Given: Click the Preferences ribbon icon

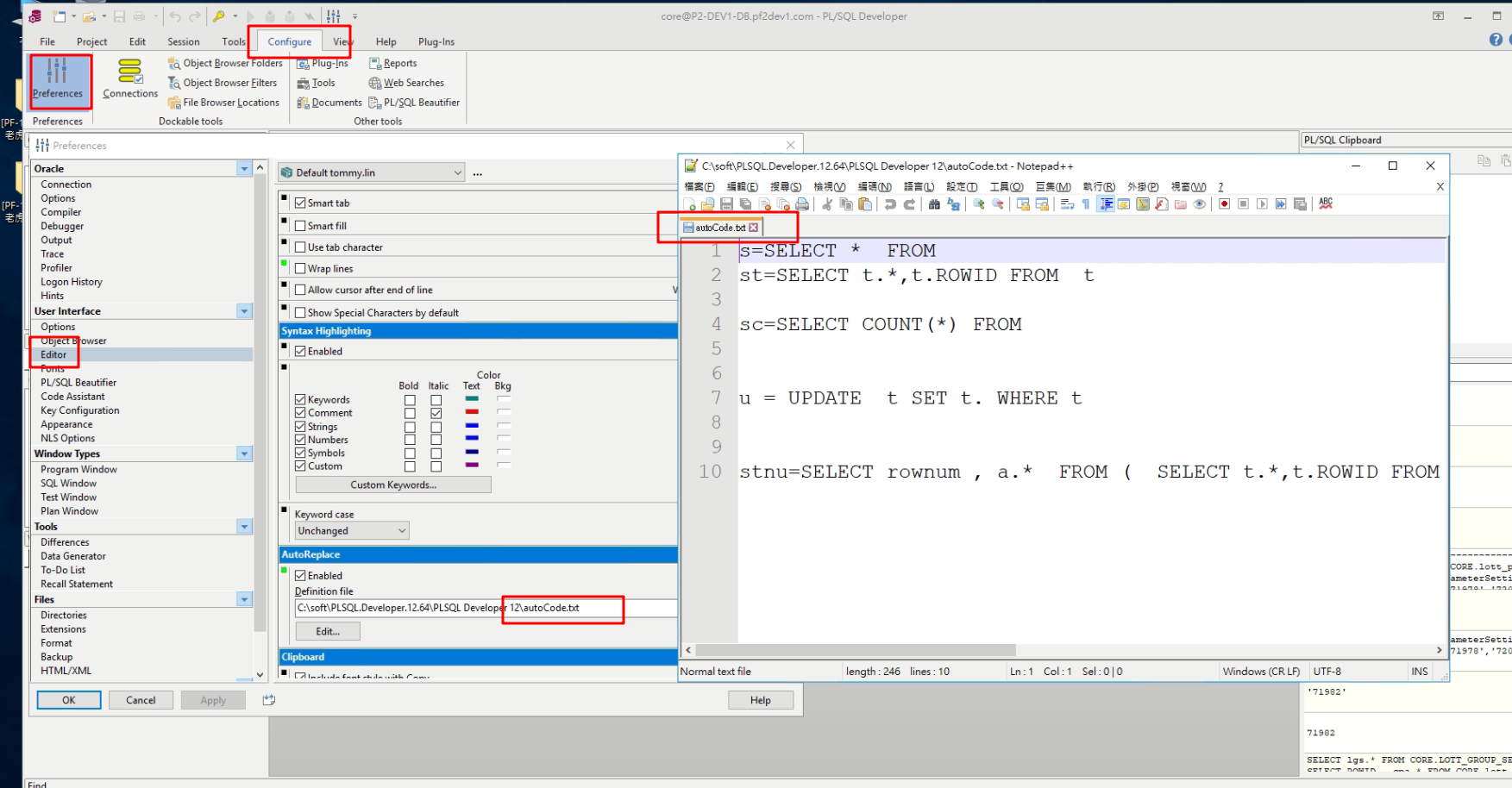Looking at the screenshot, I should click(x=58, y=79).
